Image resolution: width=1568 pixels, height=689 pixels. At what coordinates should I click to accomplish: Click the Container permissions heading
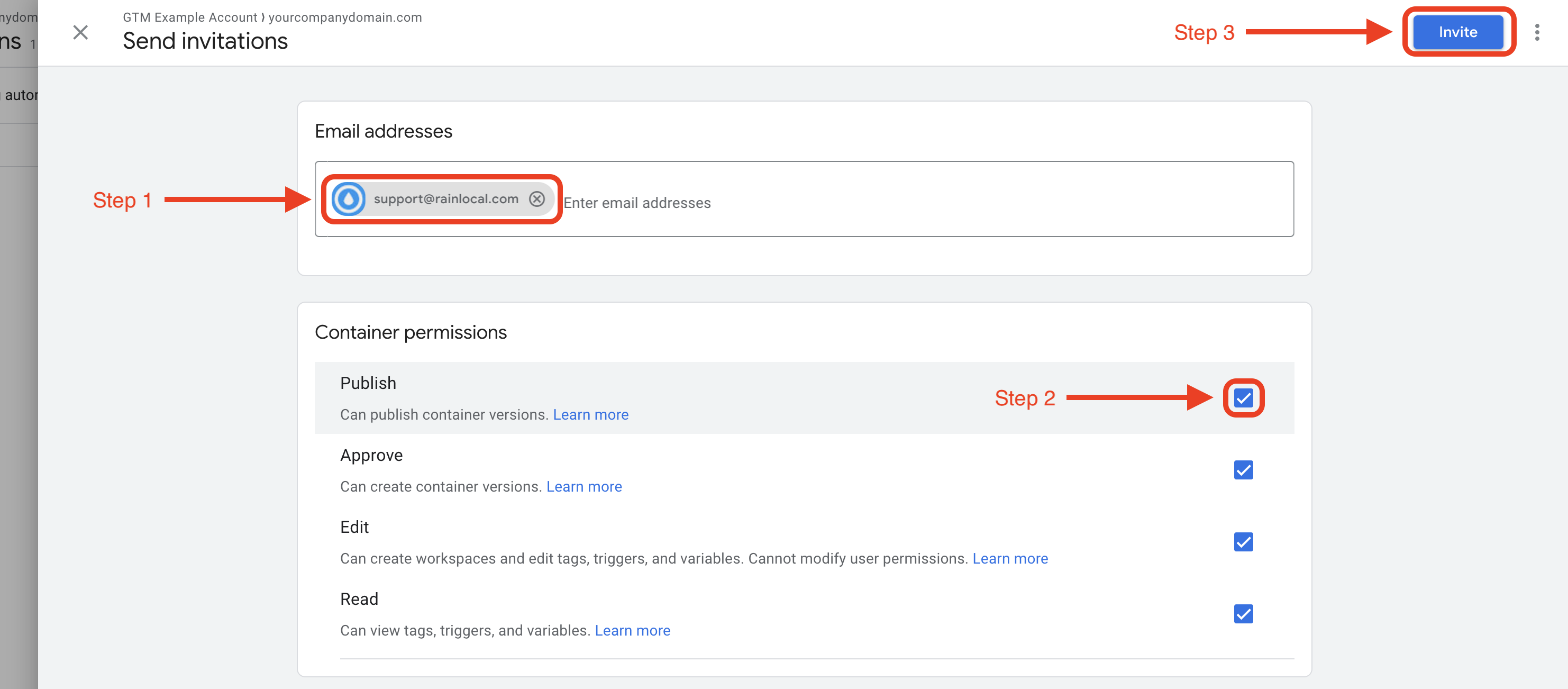411,332
